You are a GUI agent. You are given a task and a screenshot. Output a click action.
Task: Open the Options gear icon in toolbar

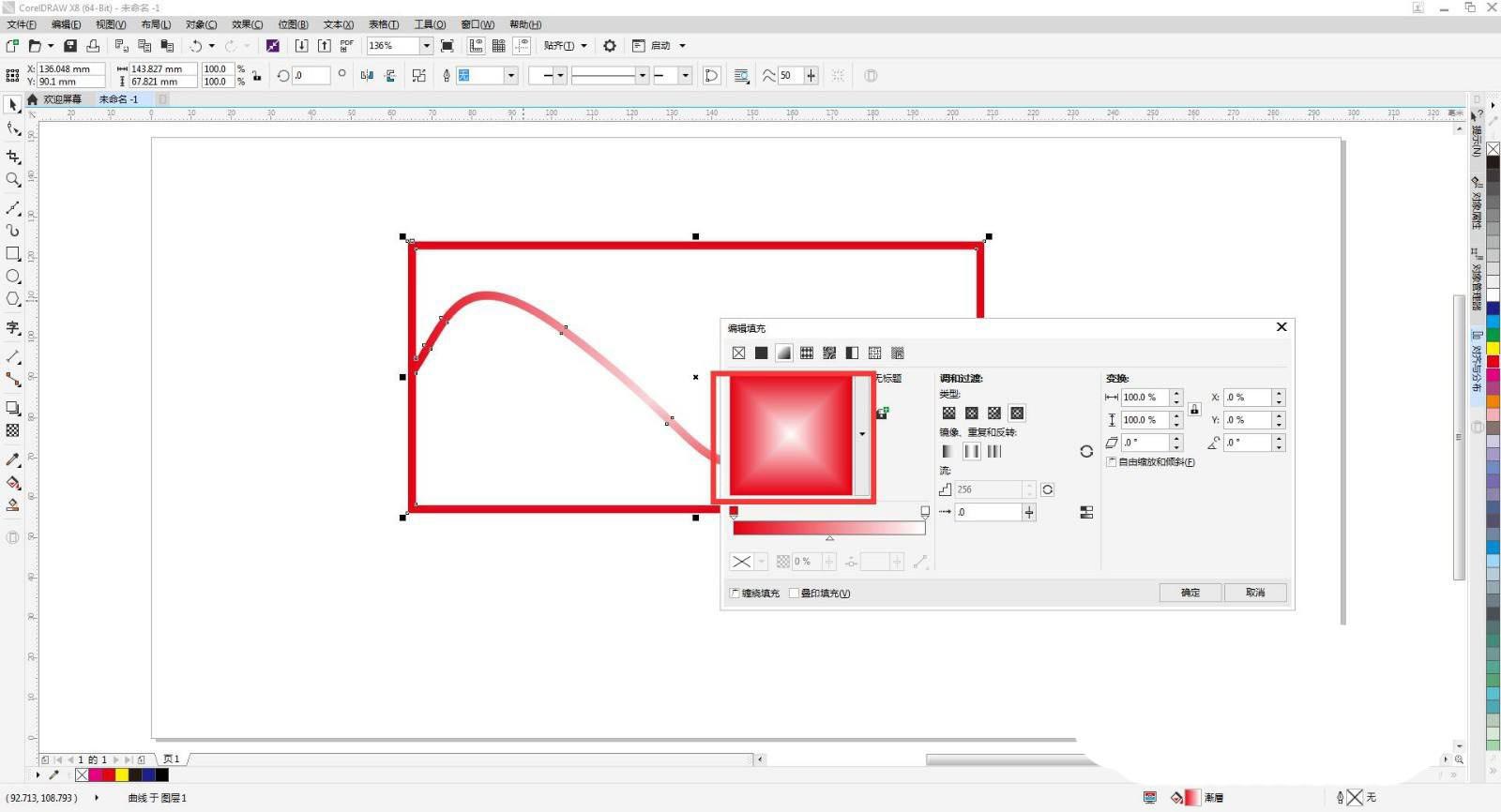coord(610,46)
